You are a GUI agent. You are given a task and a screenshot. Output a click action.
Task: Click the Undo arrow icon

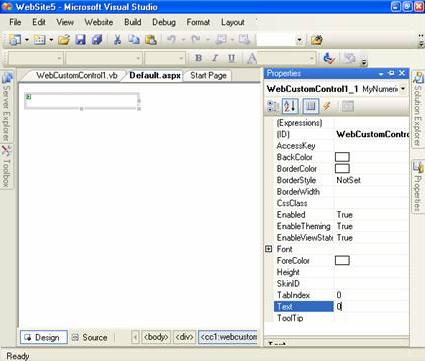pos(172,40)
